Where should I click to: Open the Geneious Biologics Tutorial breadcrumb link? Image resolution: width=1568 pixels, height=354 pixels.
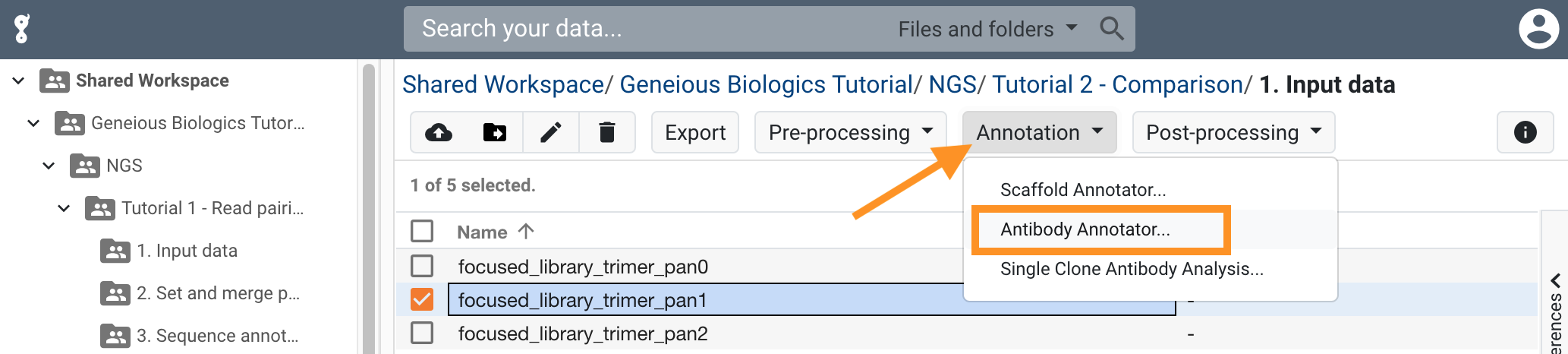[x=766, y=84]
